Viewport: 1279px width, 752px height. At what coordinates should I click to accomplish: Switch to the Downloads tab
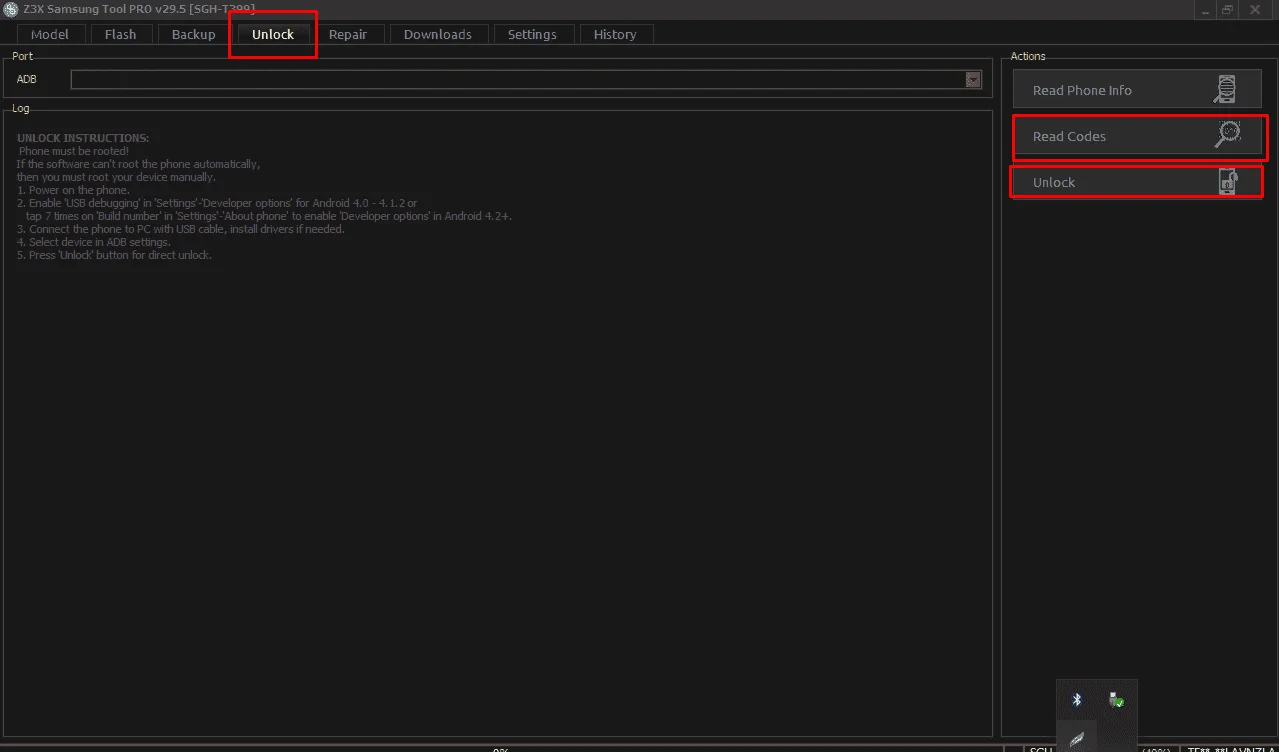tap(438, 34)
